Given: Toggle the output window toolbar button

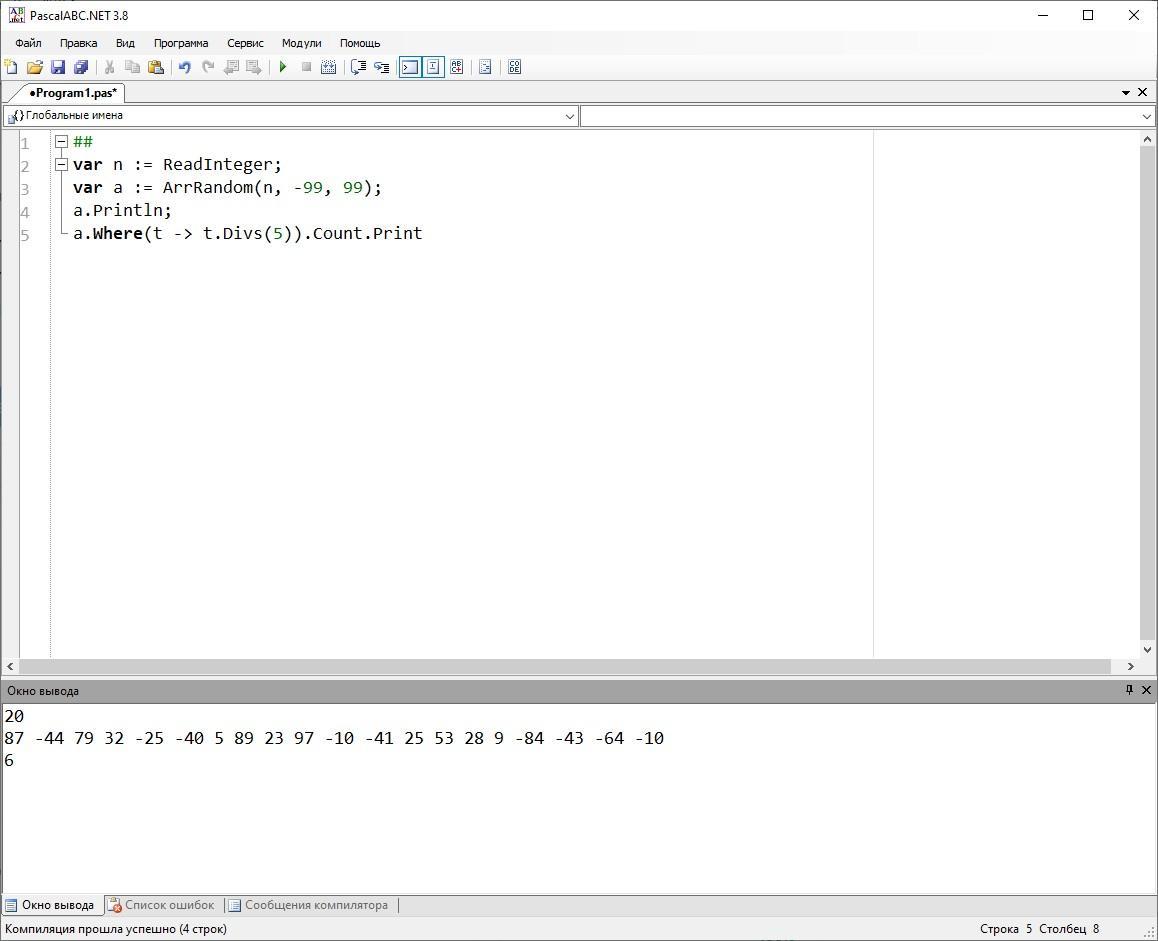Looking at the screenshot, I should pos(410,67).
